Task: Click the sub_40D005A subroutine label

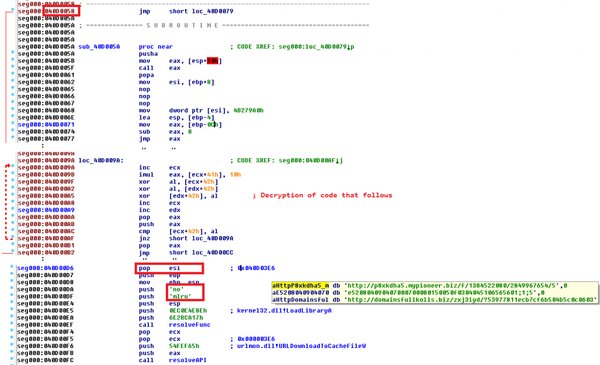Action: point(99,47)
